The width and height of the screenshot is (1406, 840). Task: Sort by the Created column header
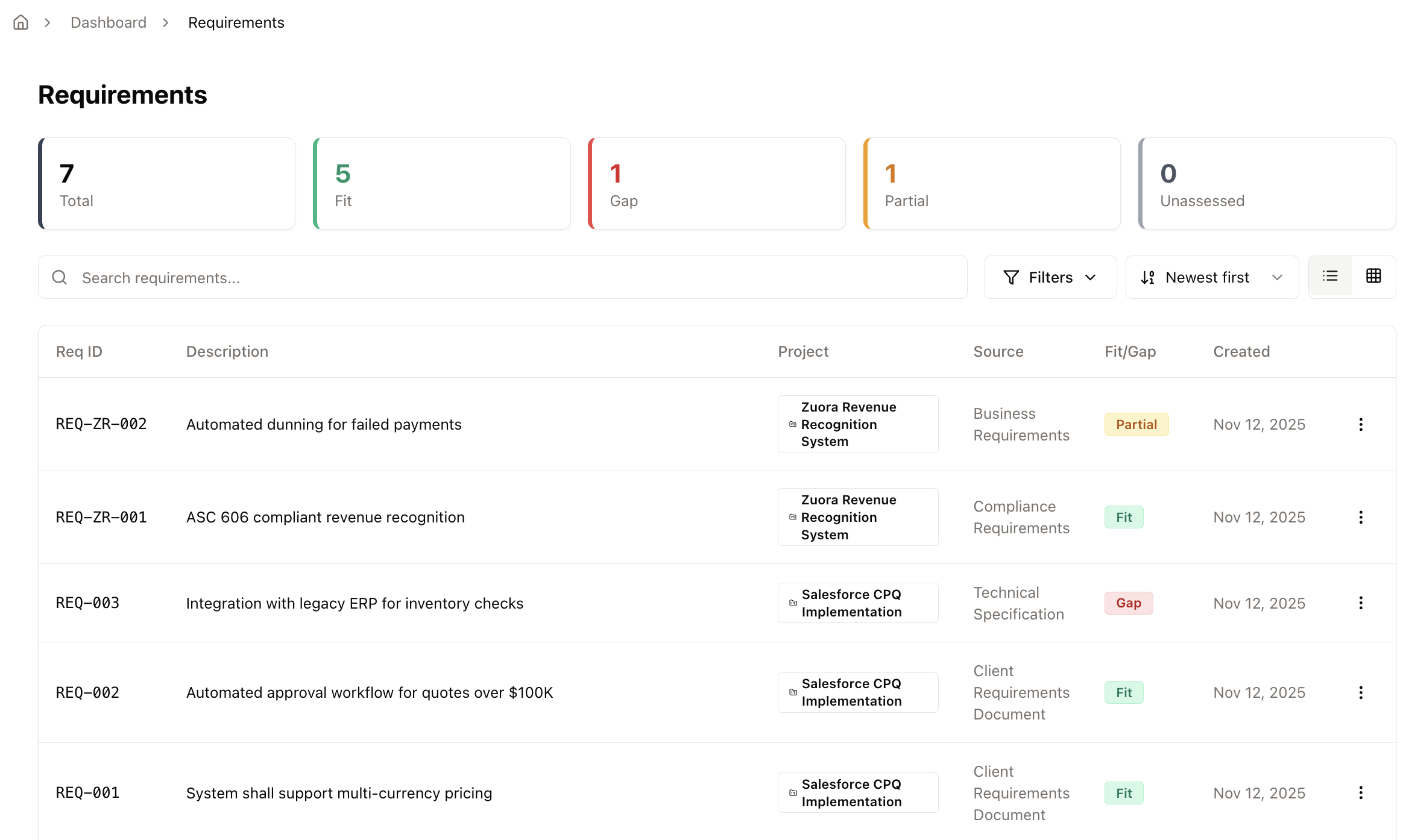pyautogui.click(x=1241, y=351)
